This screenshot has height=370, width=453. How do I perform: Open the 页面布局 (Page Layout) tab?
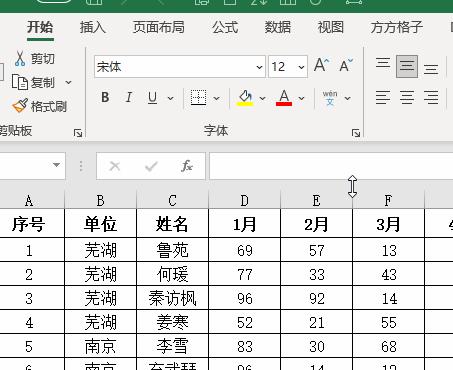(x=159, y=27)
